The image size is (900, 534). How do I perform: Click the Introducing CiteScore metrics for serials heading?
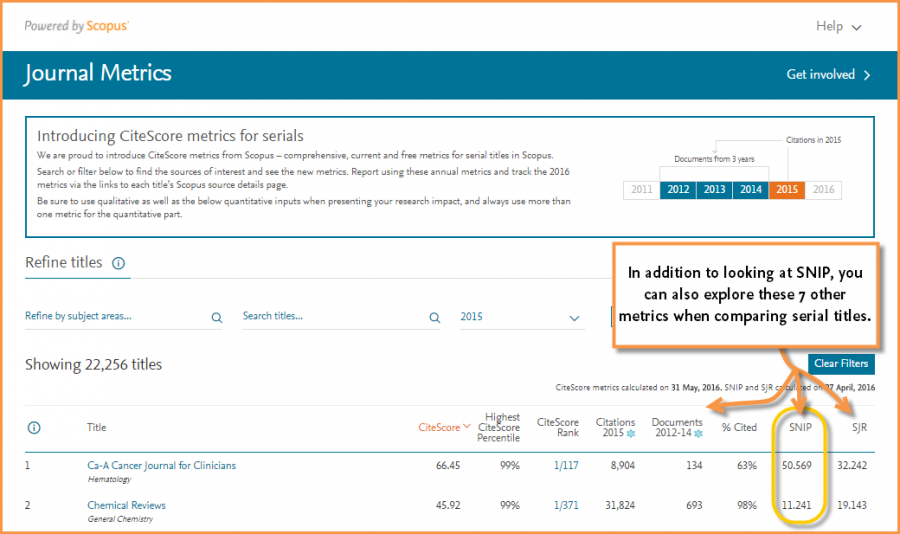pyautogui.click(x=170, y=136)
